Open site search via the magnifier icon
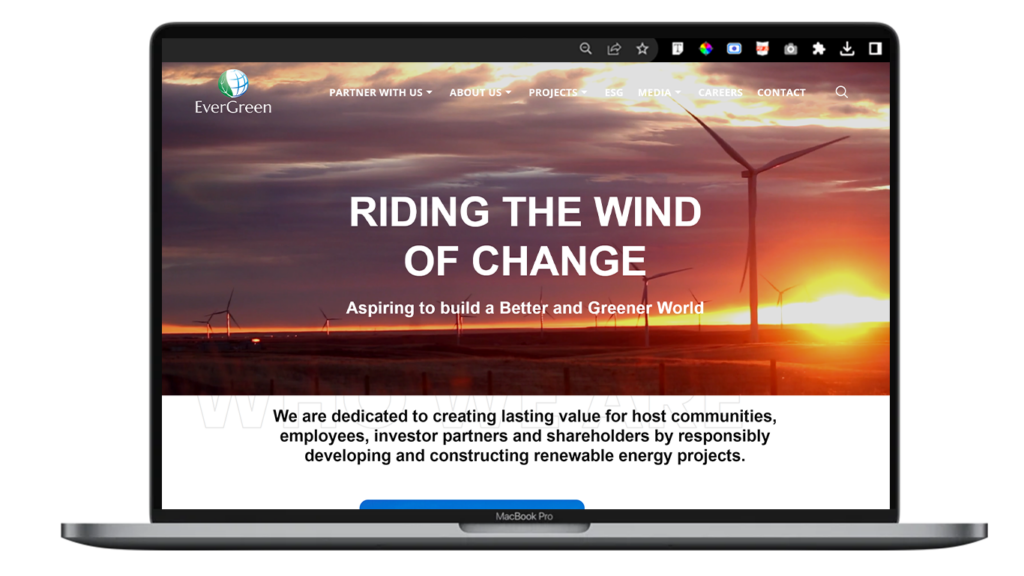1024x576 pixels. (841, 91)
